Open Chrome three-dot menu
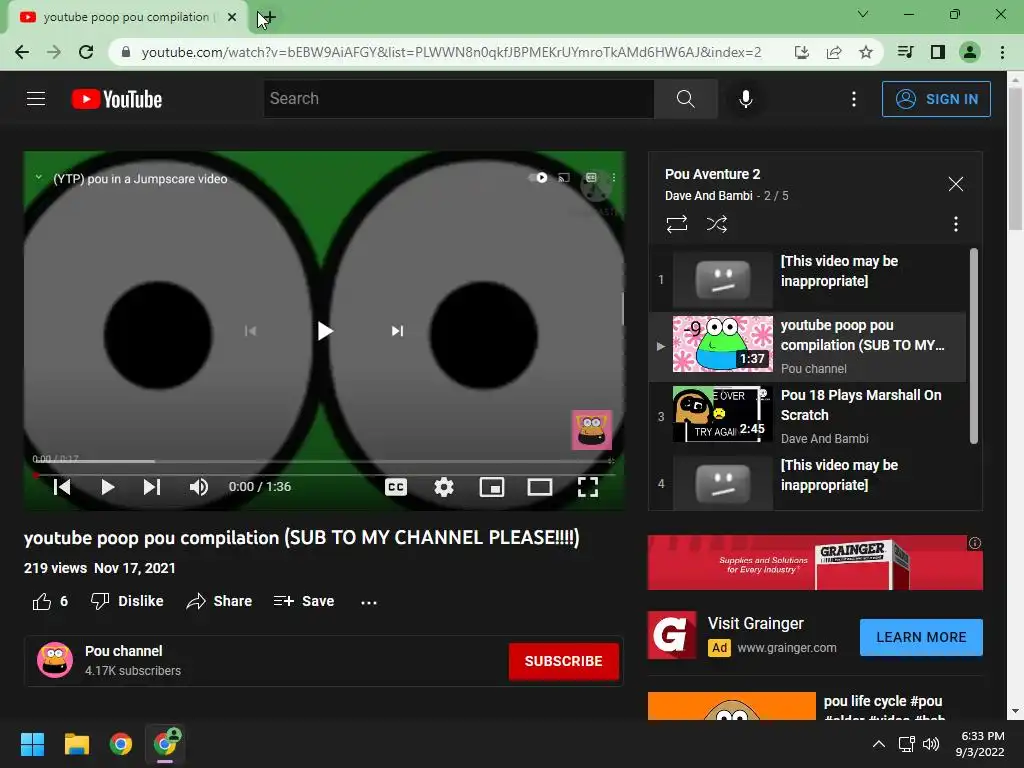The width and height of the screenshot is (1024, 768). click(x=1002, y=52)
